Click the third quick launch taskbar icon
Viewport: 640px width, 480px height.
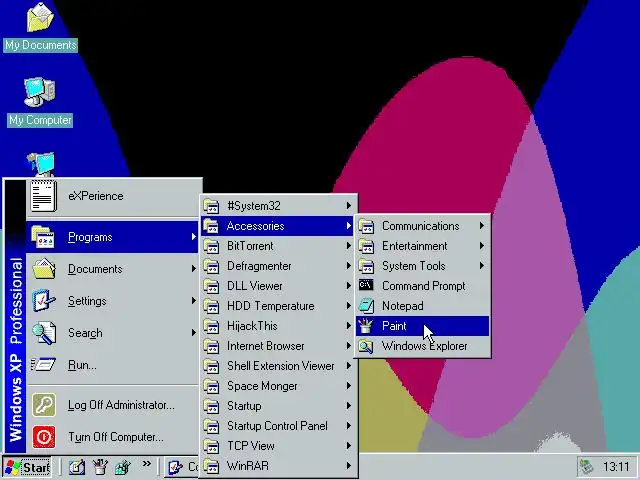click(x=122, y=467)
